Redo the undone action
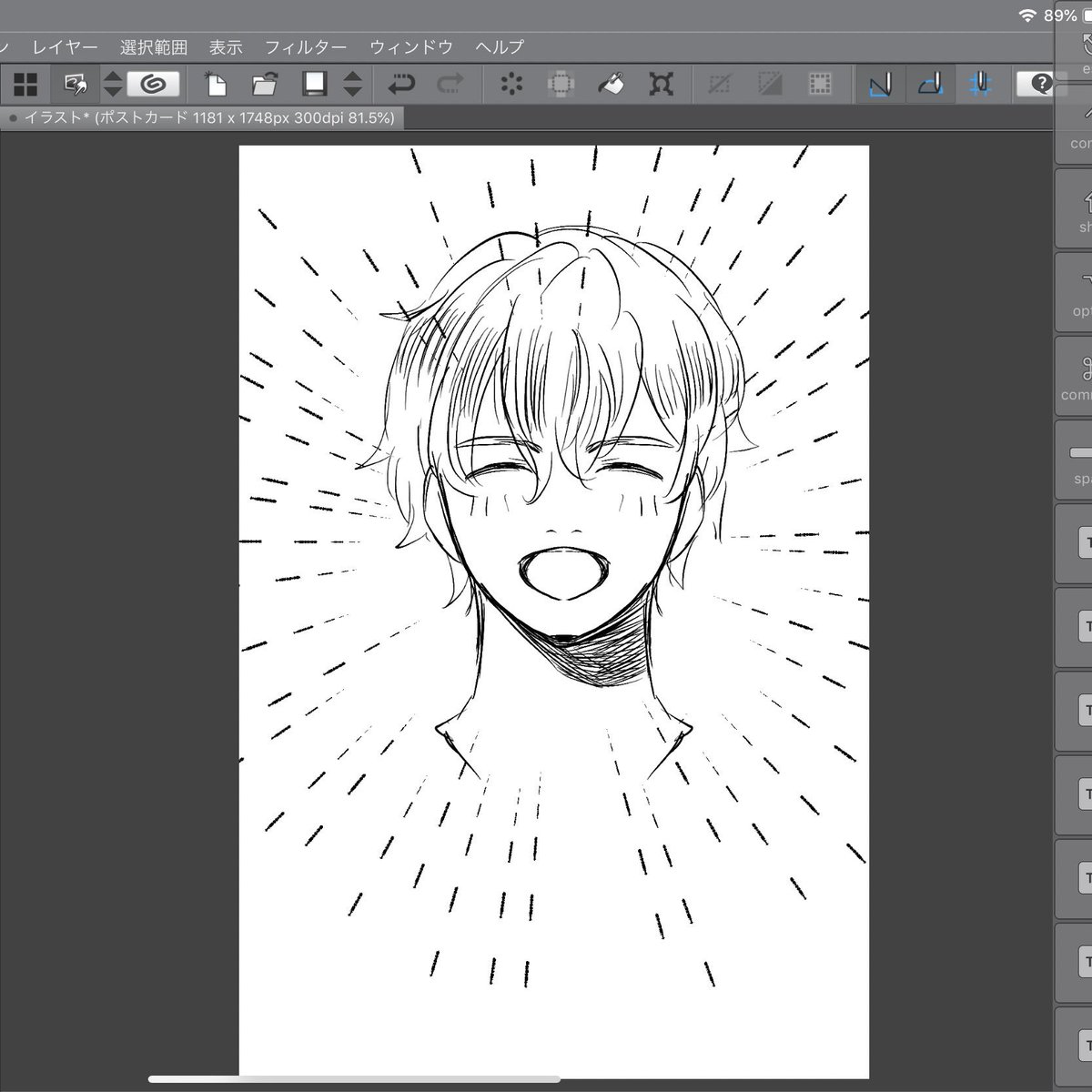Image resolution: width=1092 pixels, height=1092 pixels. click(450, 85)
